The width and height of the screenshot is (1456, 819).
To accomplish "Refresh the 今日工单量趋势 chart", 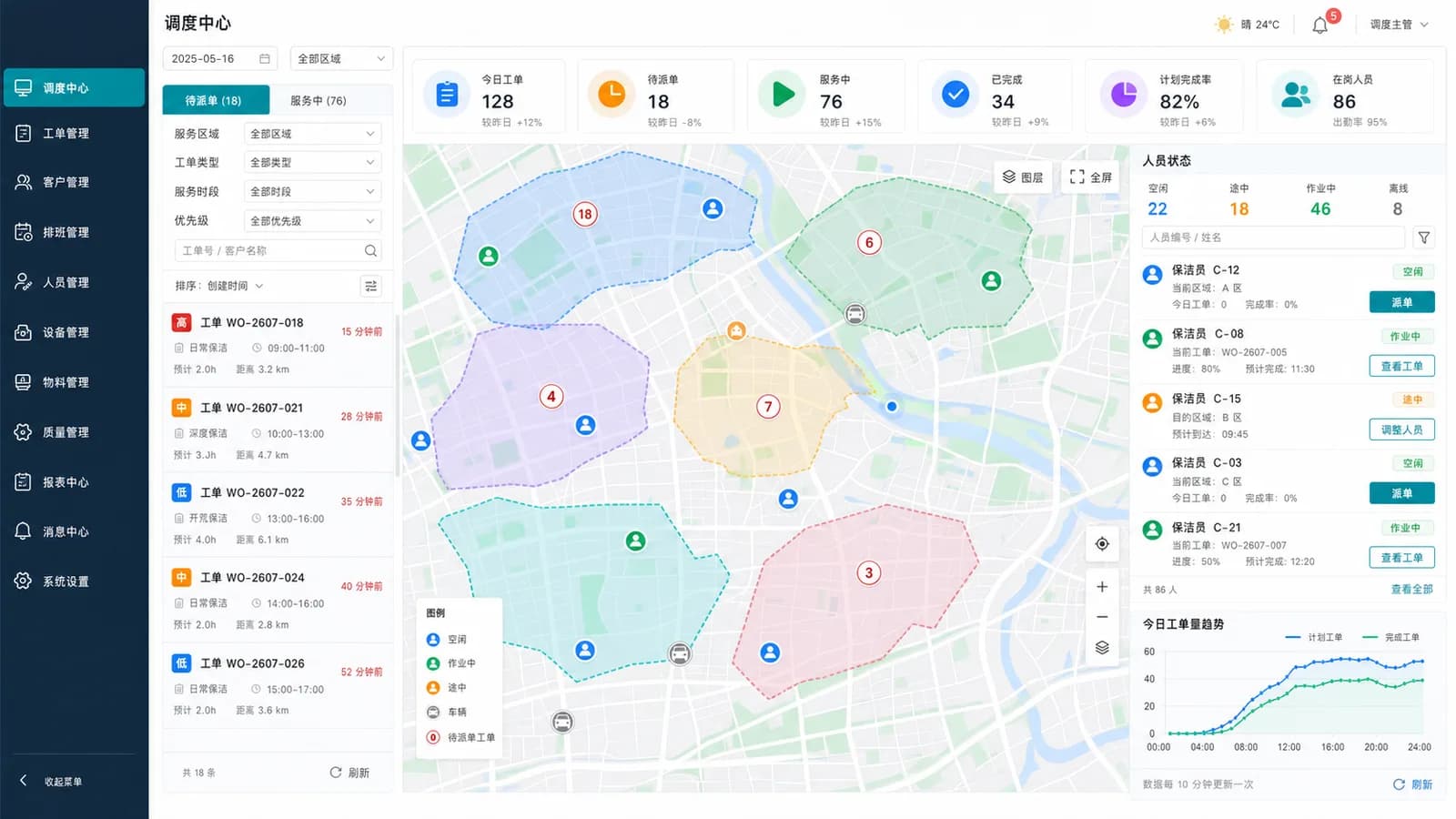I will (1412, 784).
